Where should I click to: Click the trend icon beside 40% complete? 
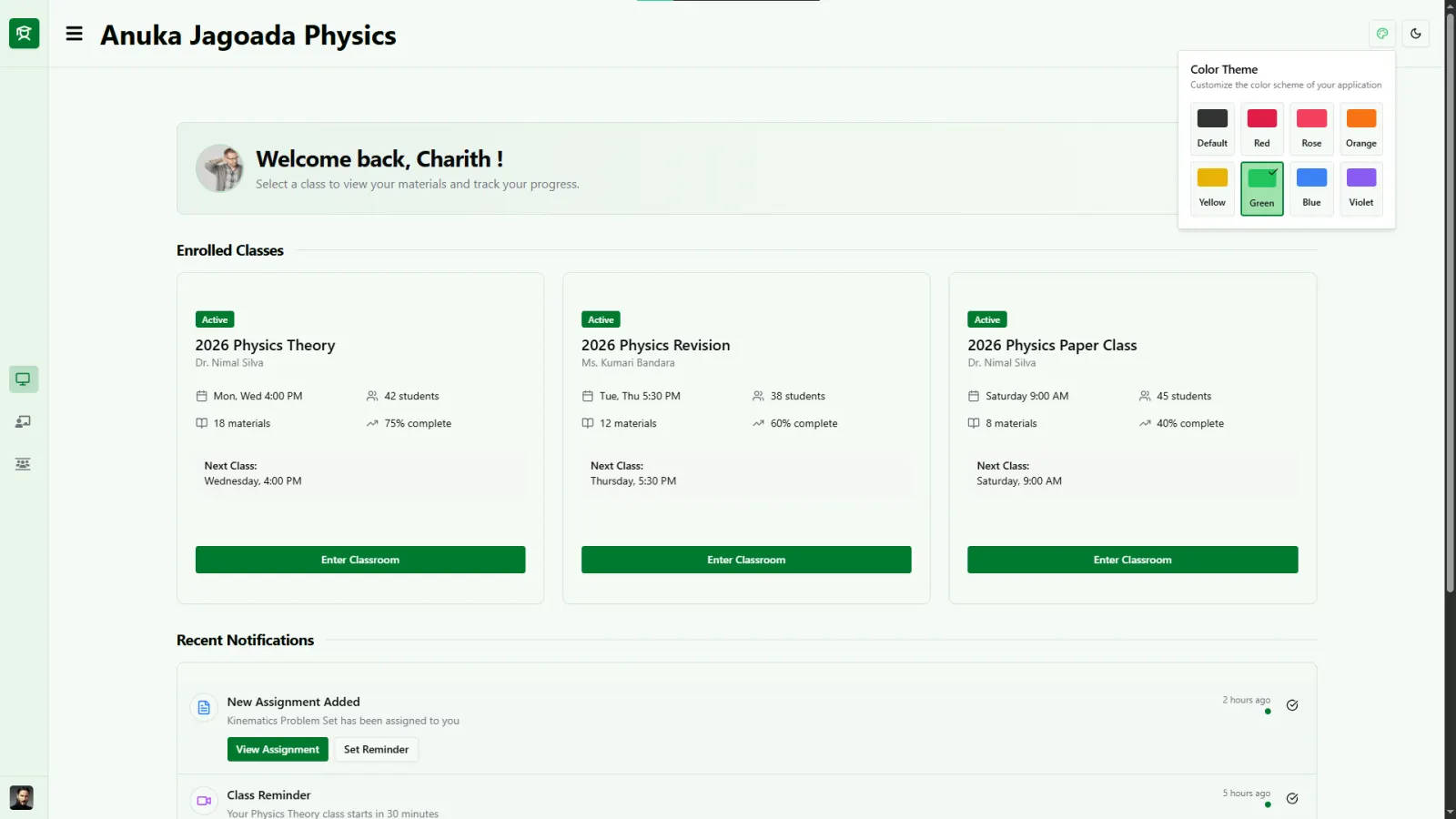click(x=1145, y=423)
